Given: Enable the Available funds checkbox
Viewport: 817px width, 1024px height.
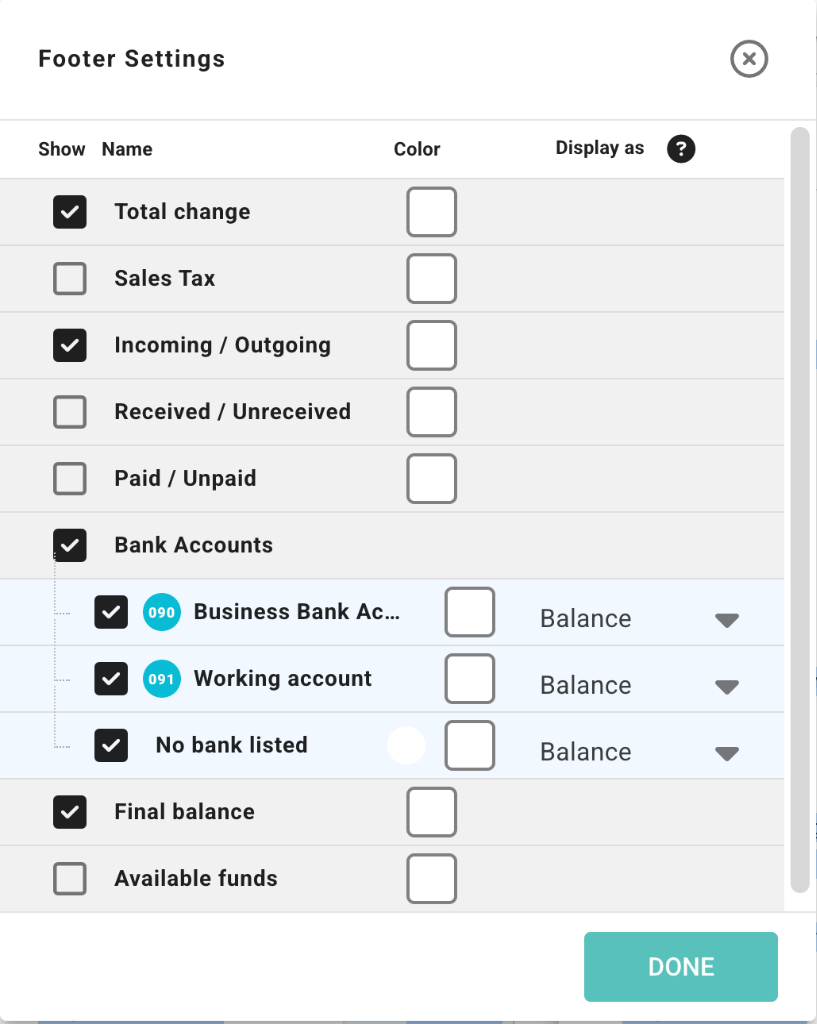Looking at the screenshot, I should pyautogui.click(x=70, y=879).
